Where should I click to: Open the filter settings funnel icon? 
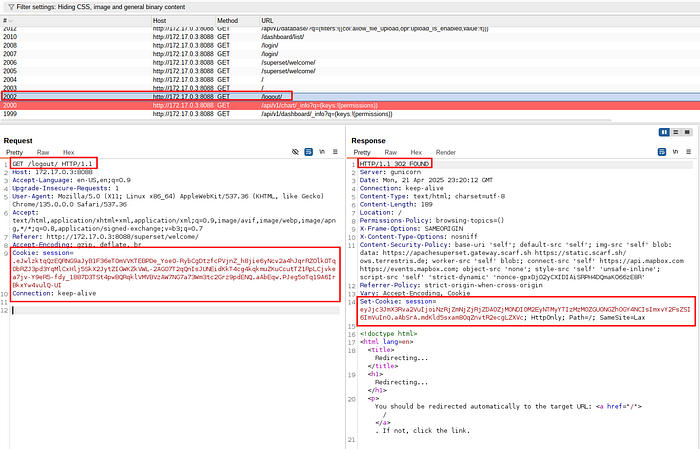click(x=11, y=7)
